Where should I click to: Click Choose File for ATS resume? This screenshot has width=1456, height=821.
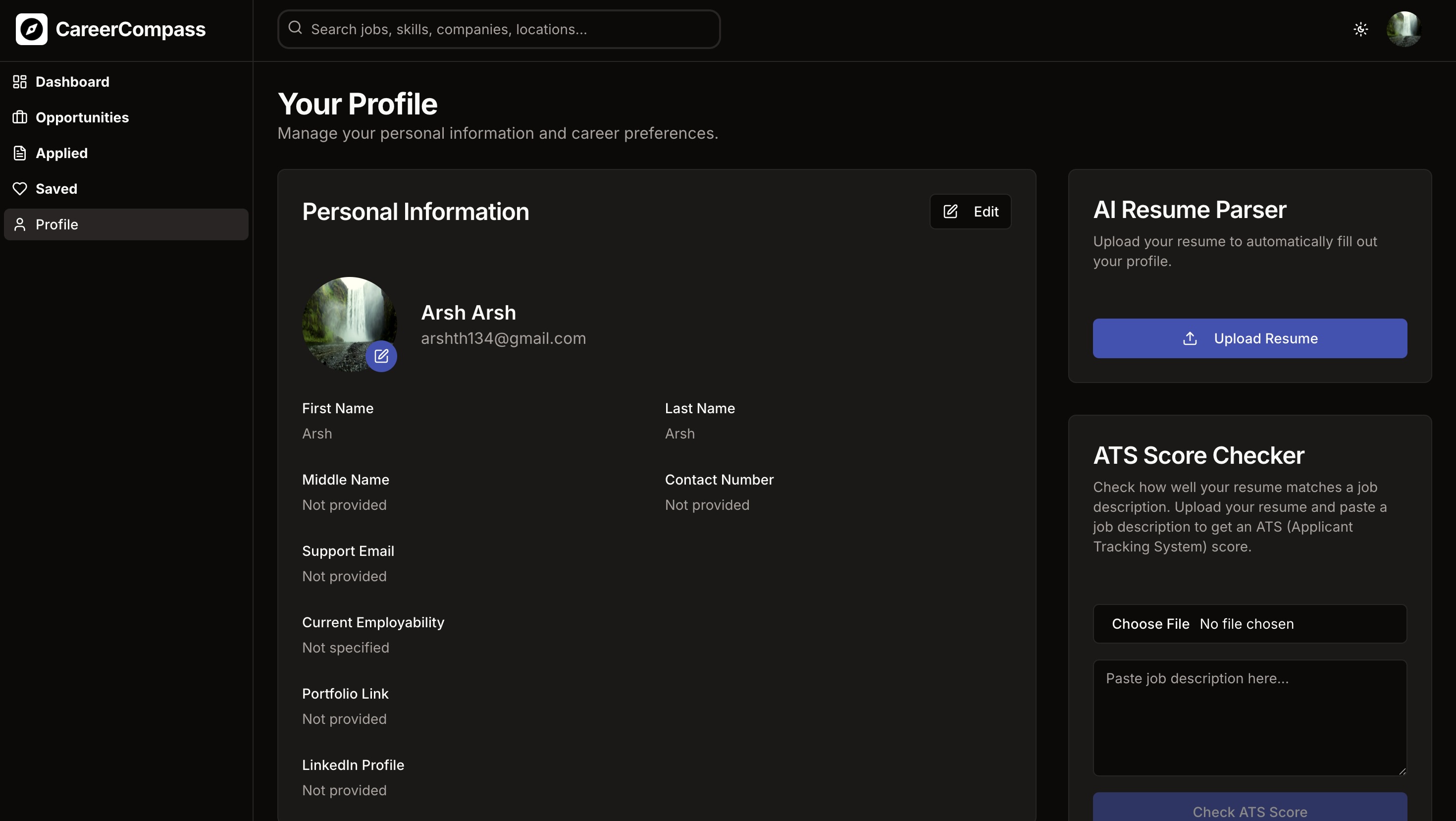point(1150,624)
